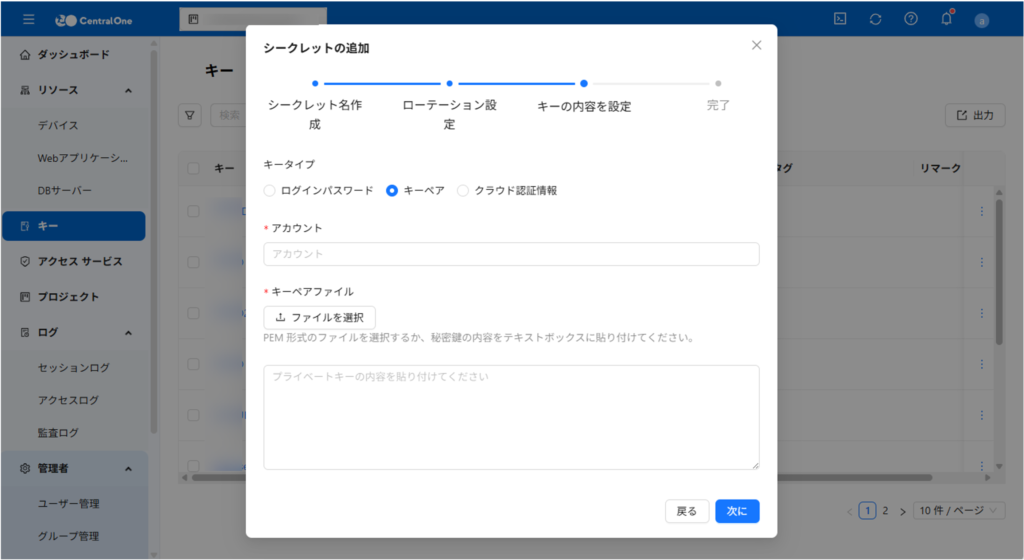Select the クラウド認証情報 radio option

463,190
